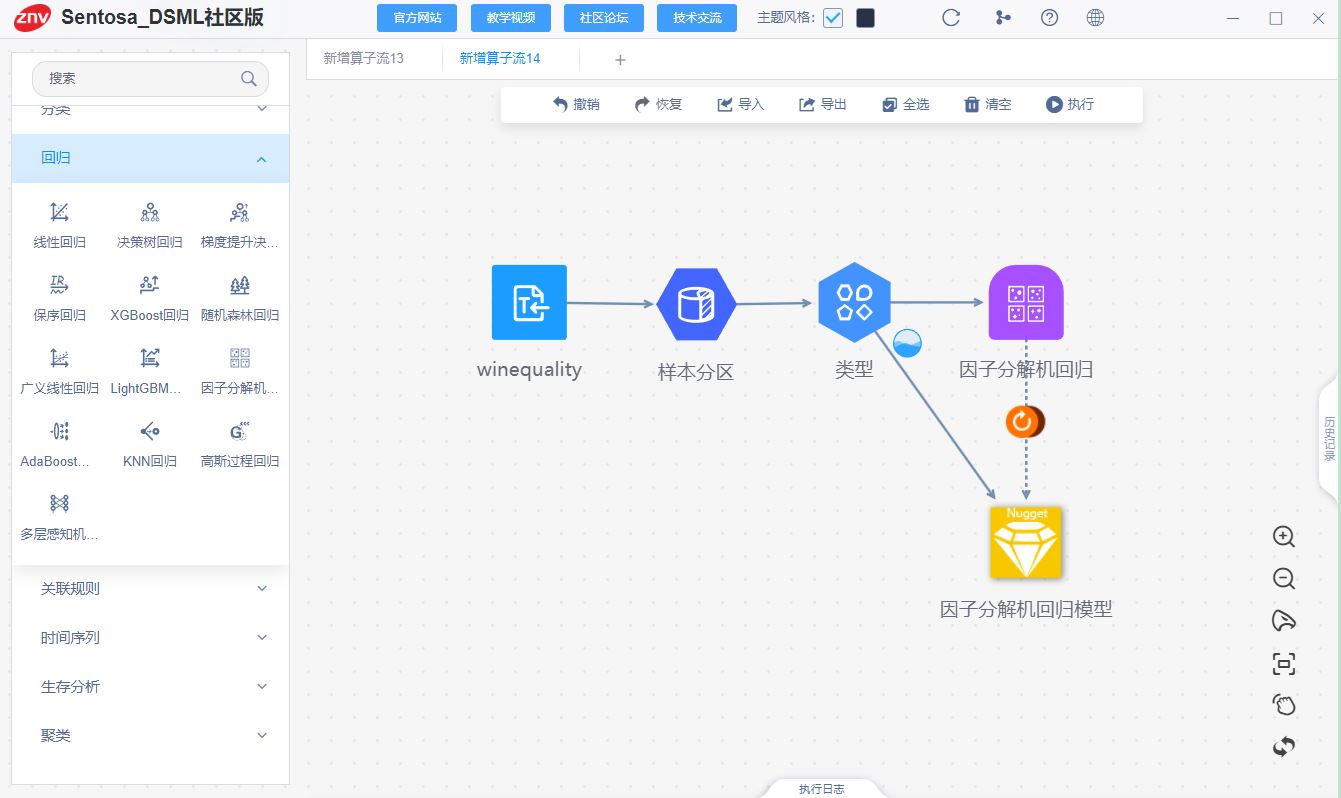Click the rotate layout icon at bottom right
This screenshot has width=1341, height=798.
point(1284,746)
